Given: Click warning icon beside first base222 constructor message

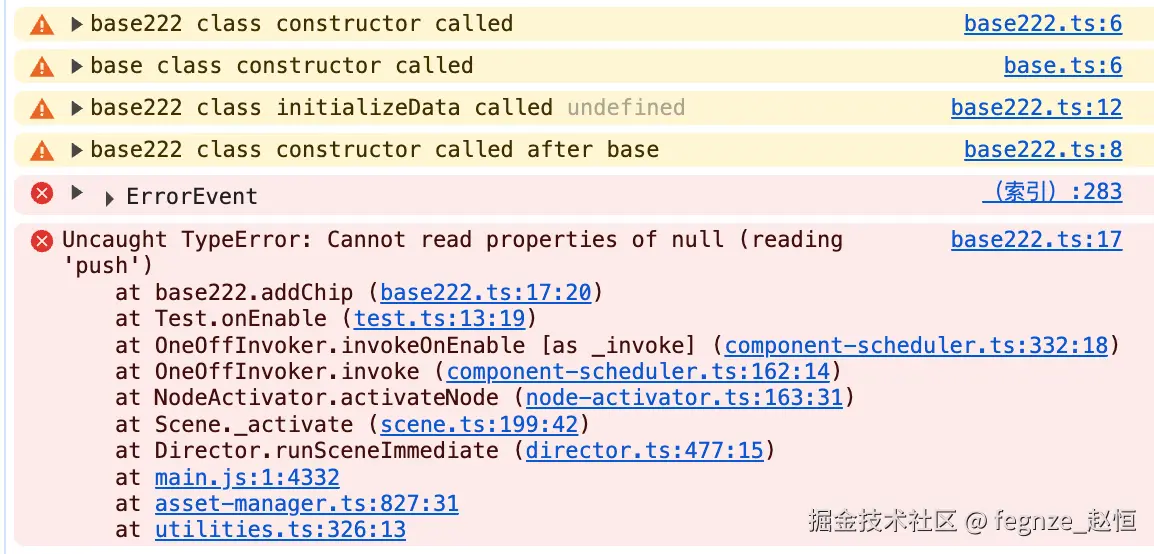Looking at the screenshot, I should [42, 24].
